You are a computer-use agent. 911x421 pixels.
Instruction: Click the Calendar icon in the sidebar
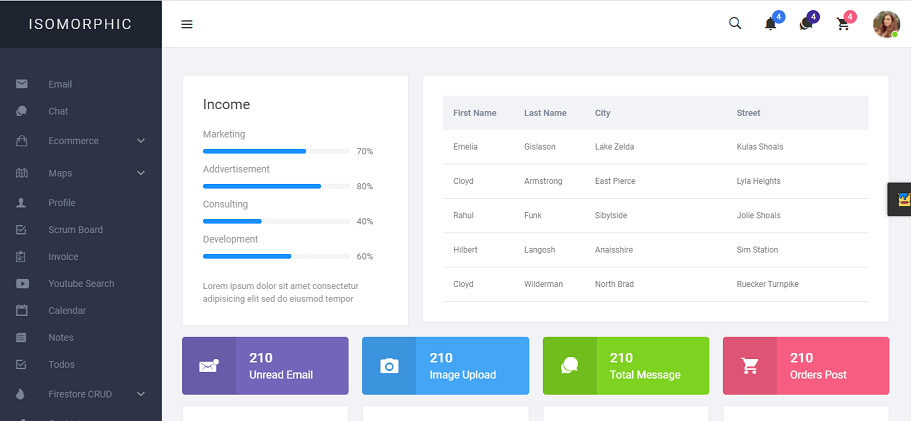coord(21,310)
